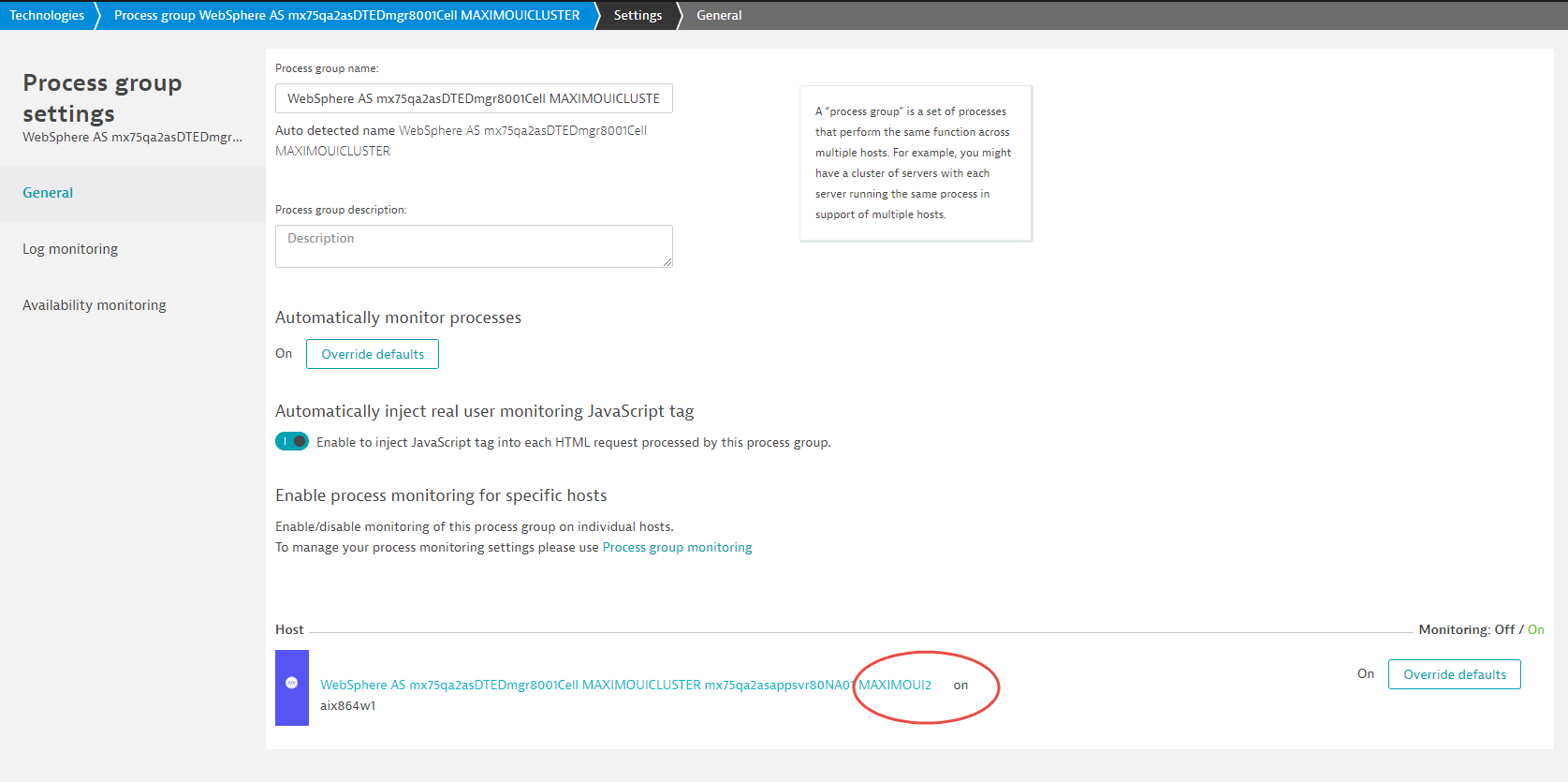The height and width of the screenshot is (782, 1568).
Task: Toggle the JavaScript tag injection switch
Action: click(292, 441)
